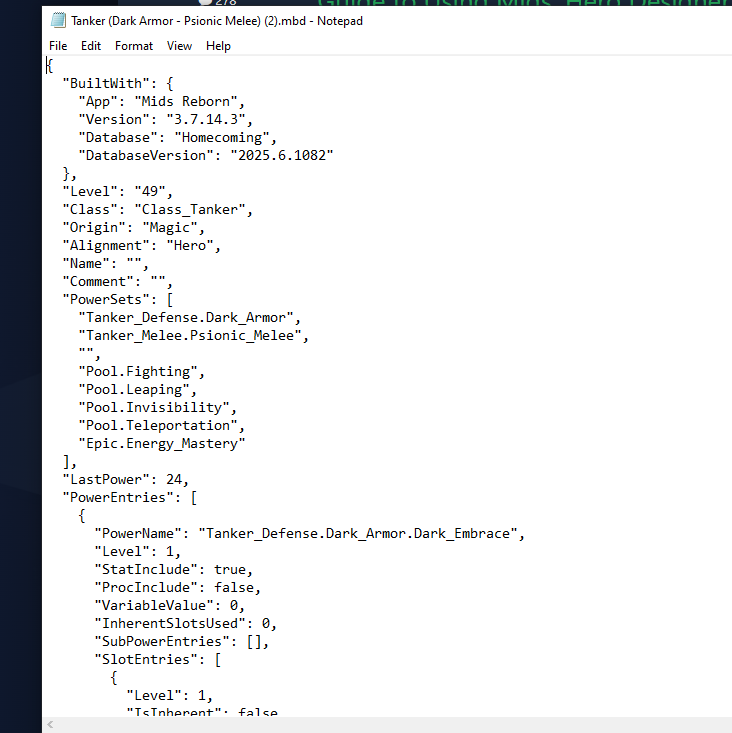Screen dimensions: 732x733
Task: Click "Tanker_Defense.Dark_Armor" powerset line
Action: tap(189, 317)
